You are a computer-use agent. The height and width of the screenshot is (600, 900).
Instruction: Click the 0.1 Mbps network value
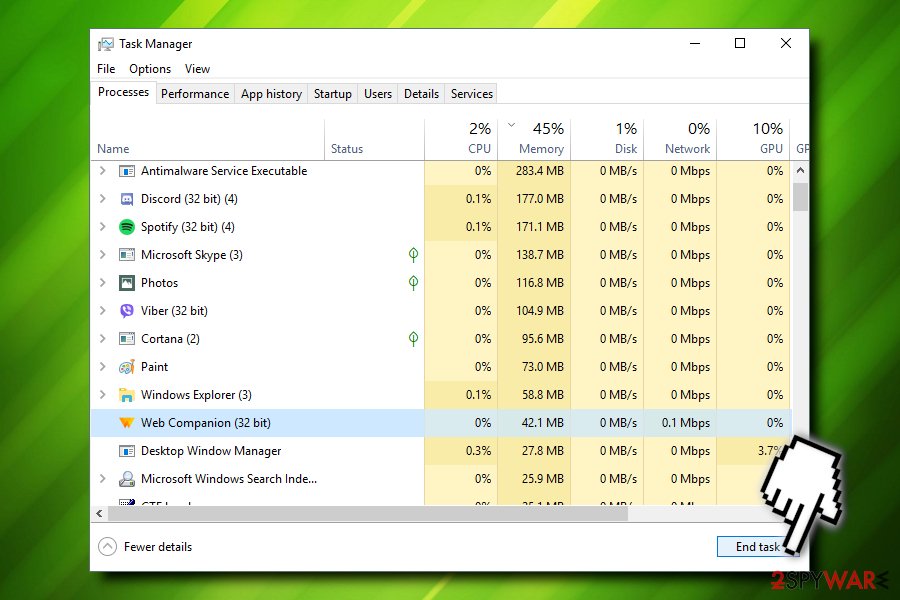[x=685, y=423]
